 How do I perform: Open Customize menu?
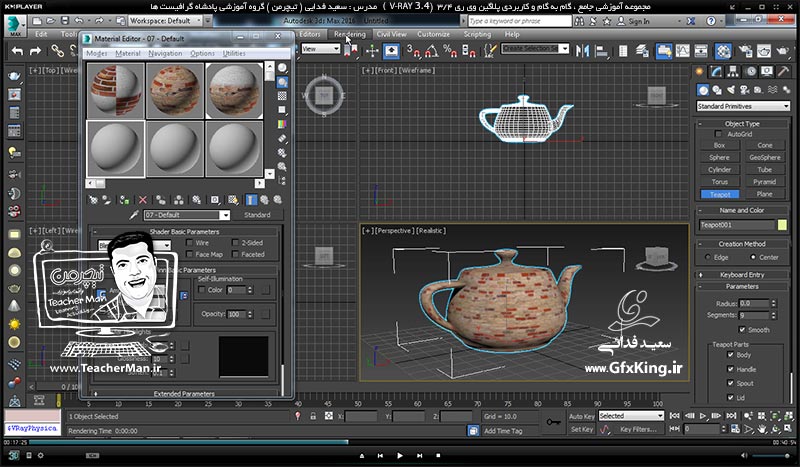click(x=433, y=34)
